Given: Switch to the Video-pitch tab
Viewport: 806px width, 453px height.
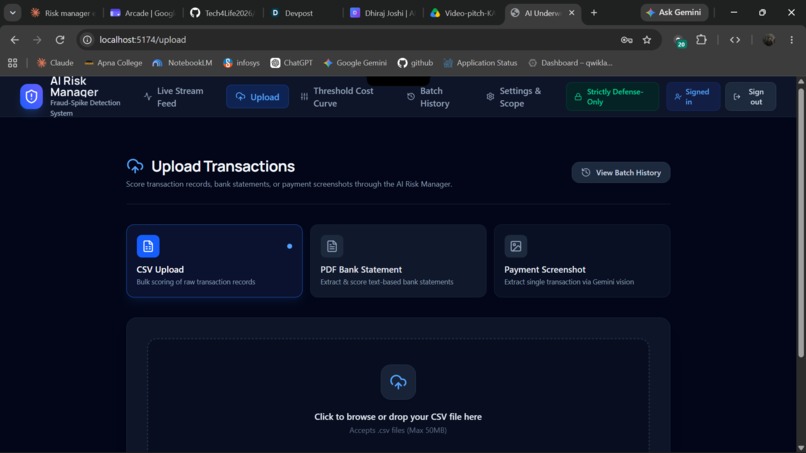Looking at the screenshot, I should 463,13.
